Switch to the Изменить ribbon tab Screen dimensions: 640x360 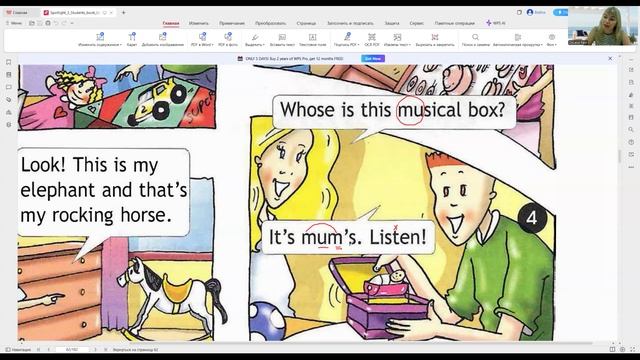pos(199,23)
